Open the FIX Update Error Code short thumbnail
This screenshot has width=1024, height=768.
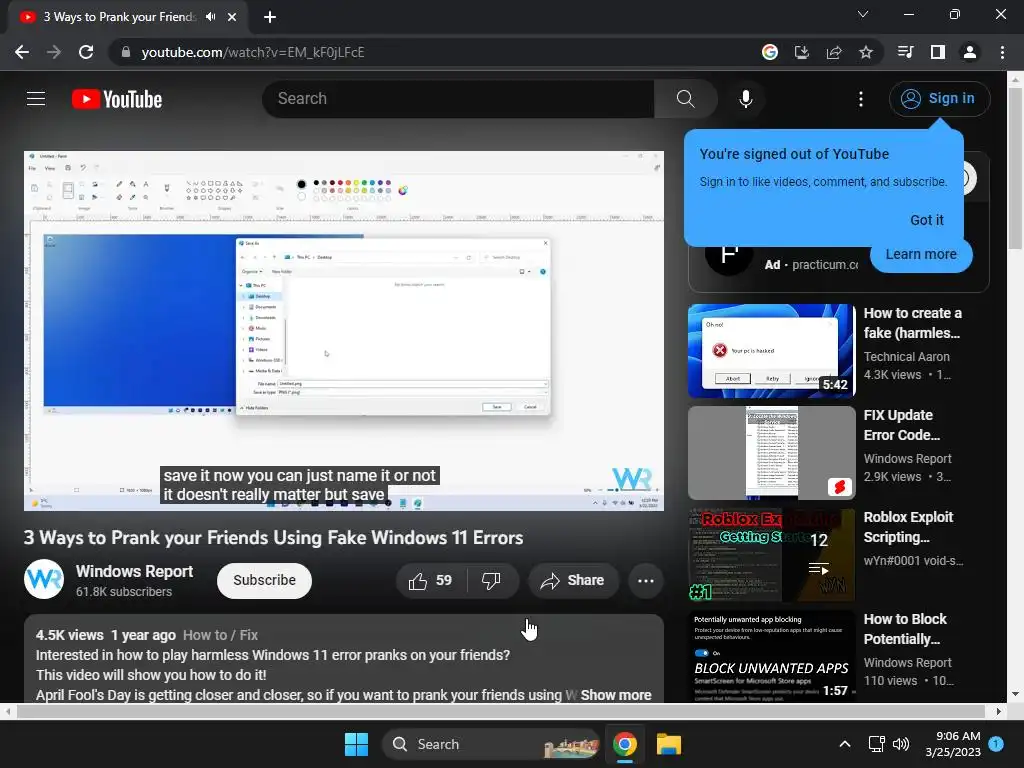tap(771, 453)
